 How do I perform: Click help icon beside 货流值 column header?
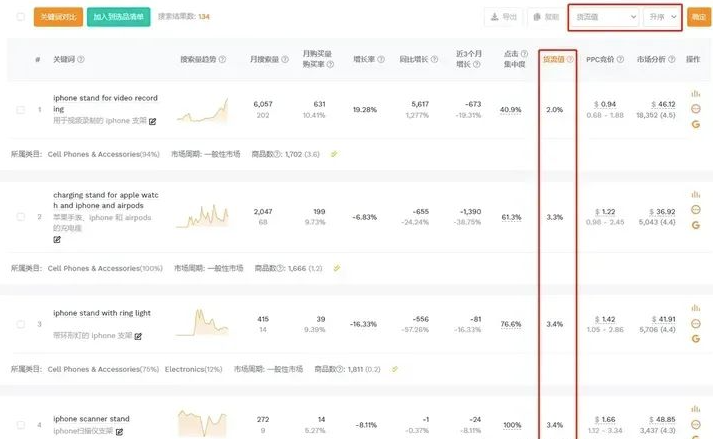pyautogui.click(x=570, y=59)
